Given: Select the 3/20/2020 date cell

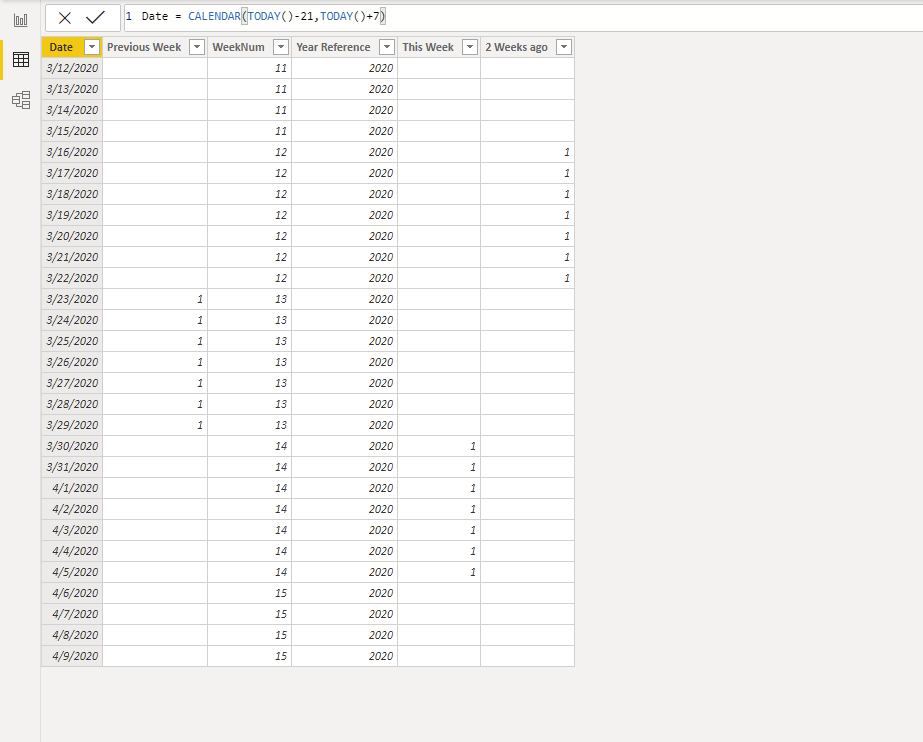Looking at the screenshot, I should click(72, 236).
